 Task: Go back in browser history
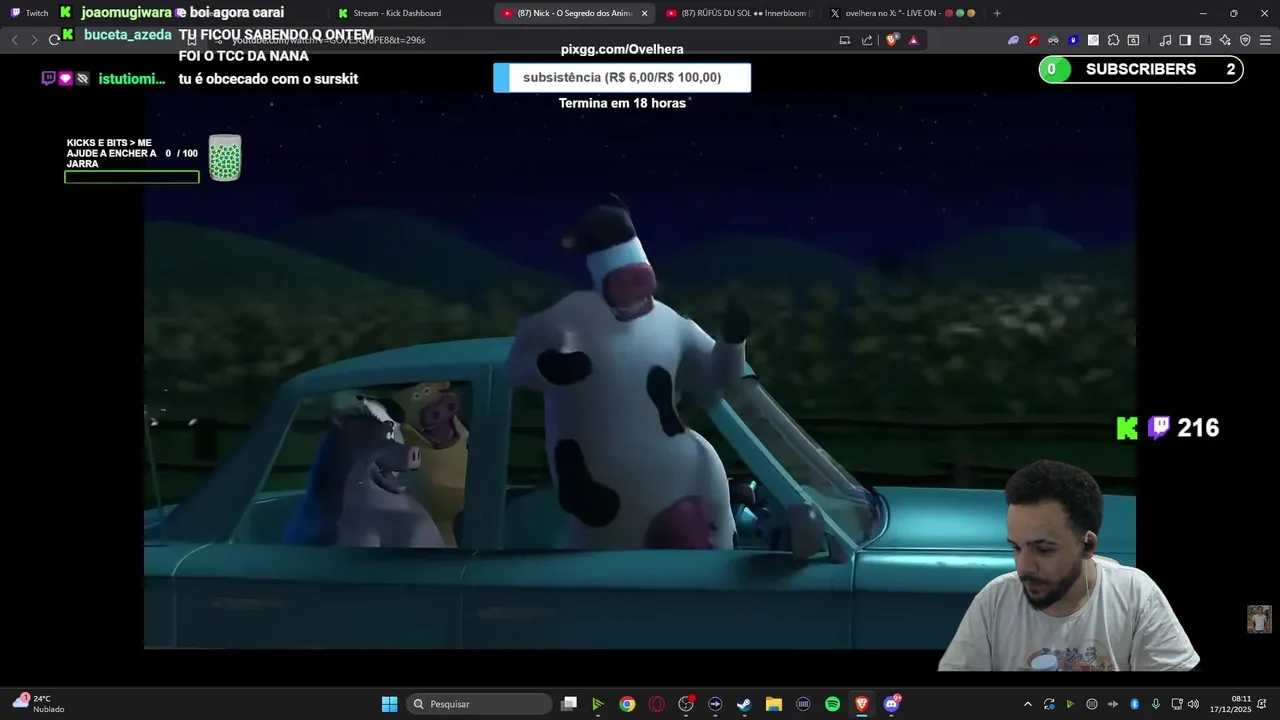tap(14, 40)
